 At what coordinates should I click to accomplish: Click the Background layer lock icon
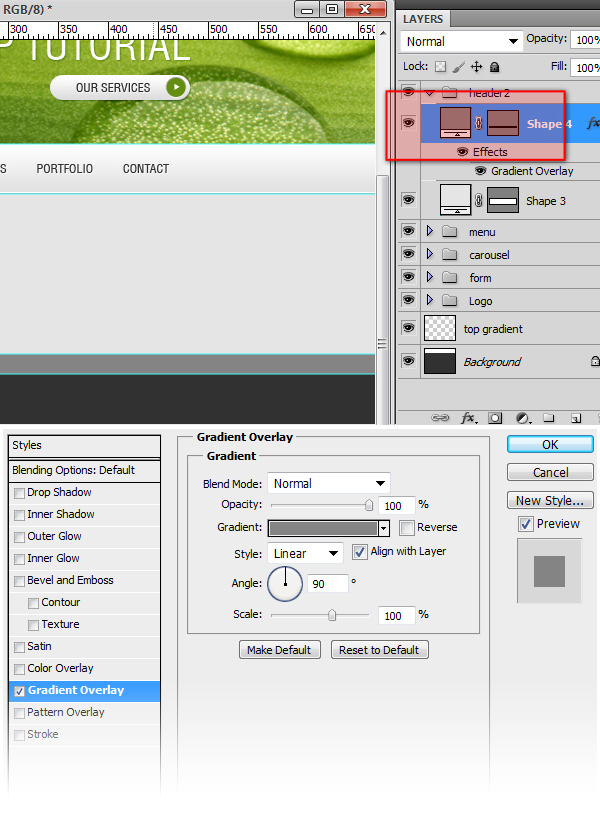595,361
